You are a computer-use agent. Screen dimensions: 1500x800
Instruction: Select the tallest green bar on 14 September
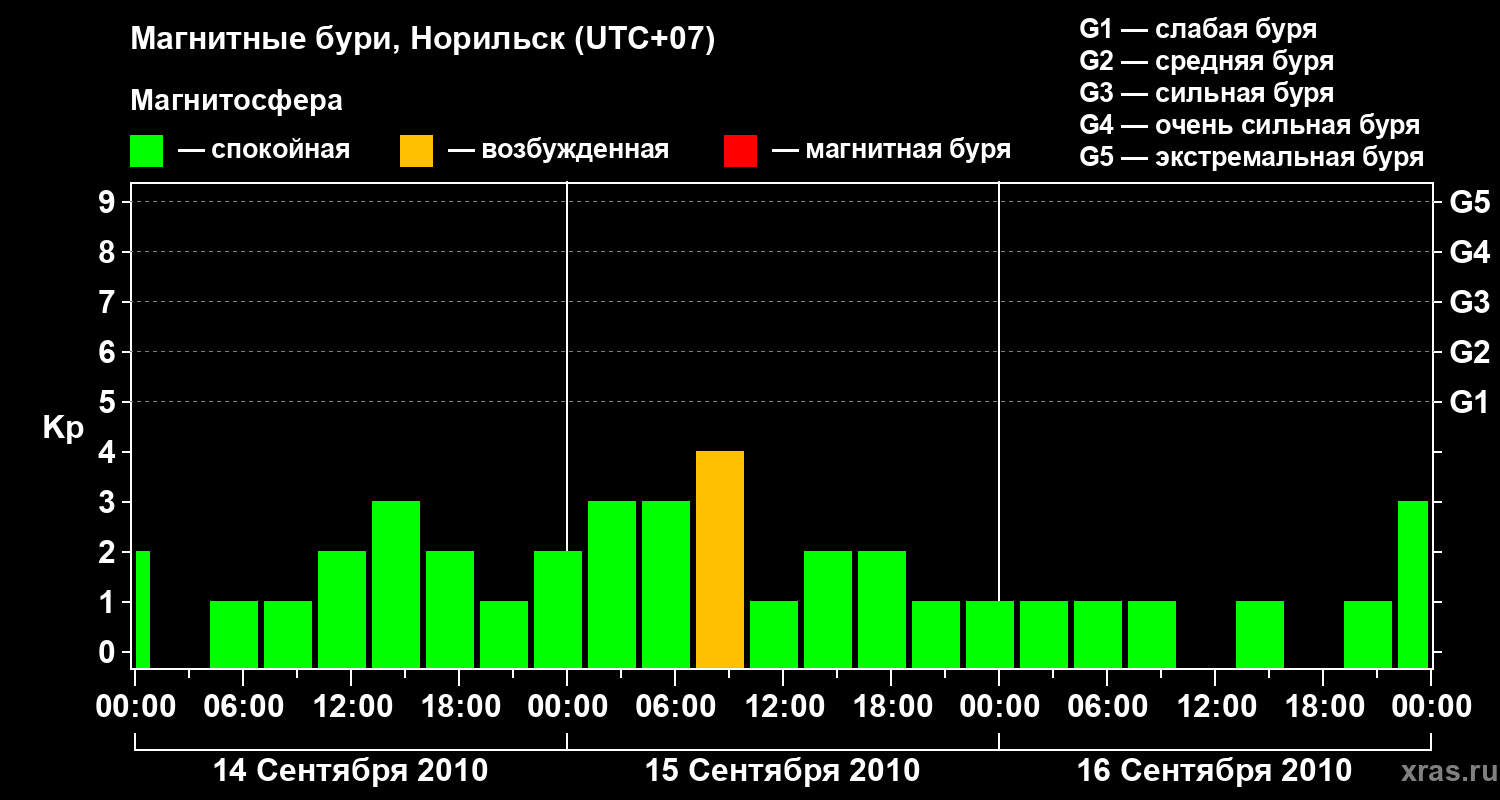point(396,584)
